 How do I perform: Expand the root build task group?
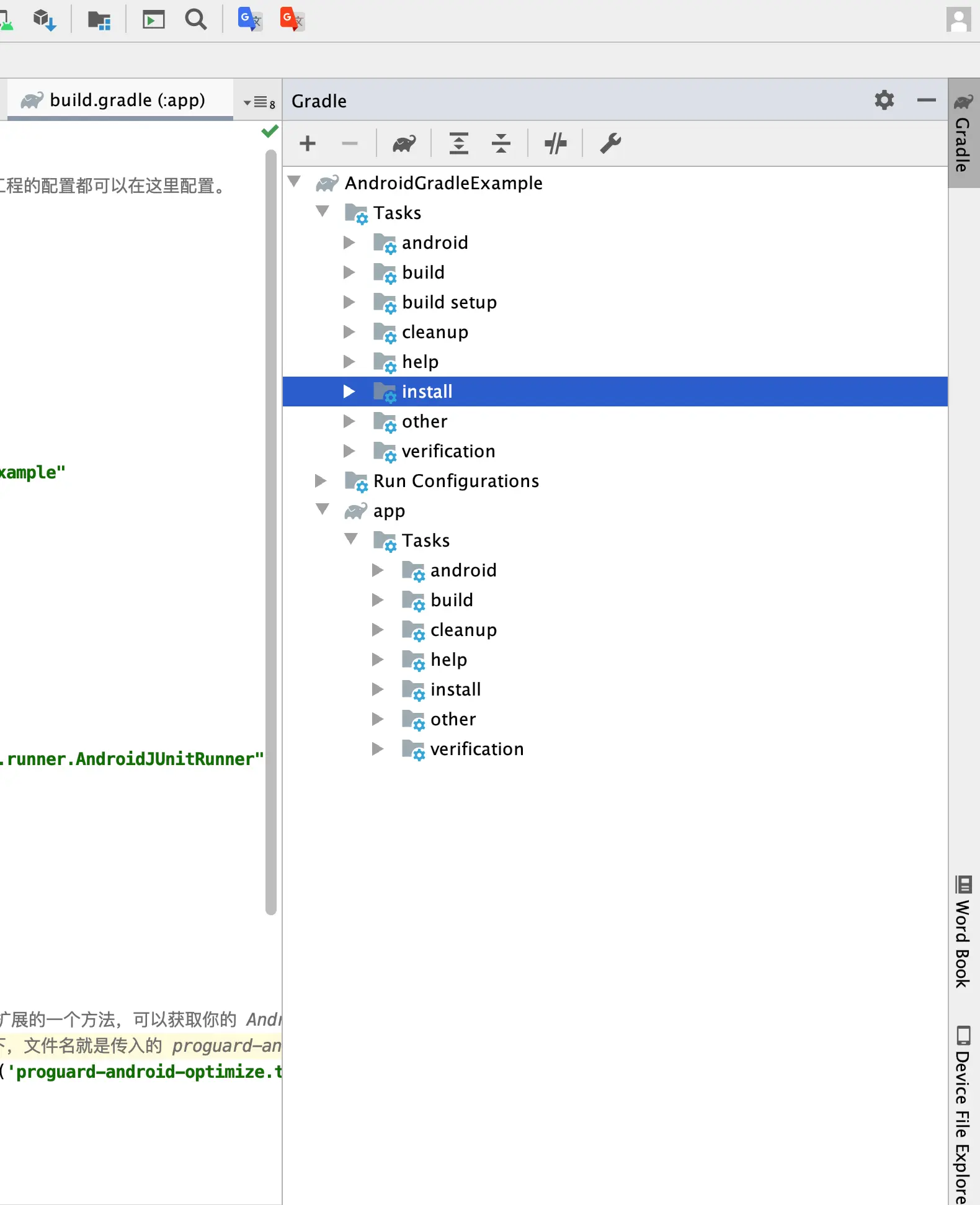tap(349, 272)
